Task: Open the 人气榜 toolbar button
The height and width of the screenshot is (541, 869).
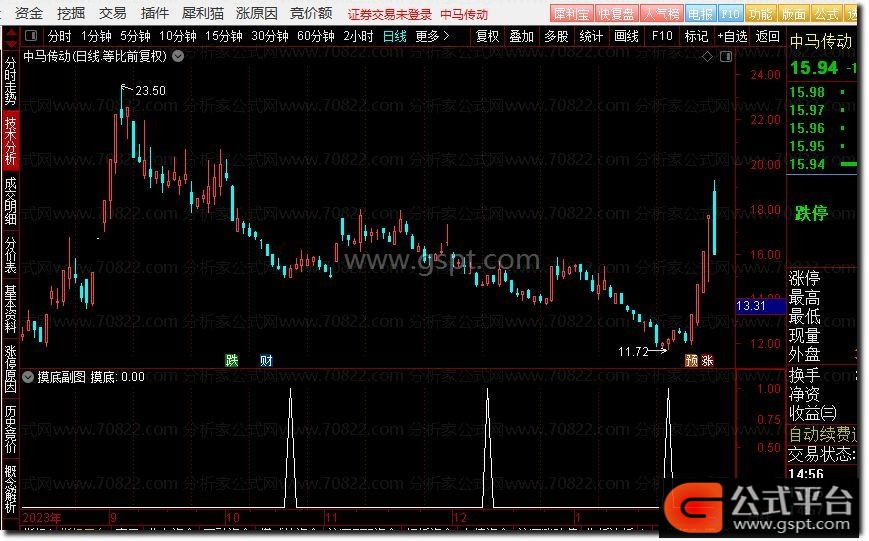Action: pos(662,14)
